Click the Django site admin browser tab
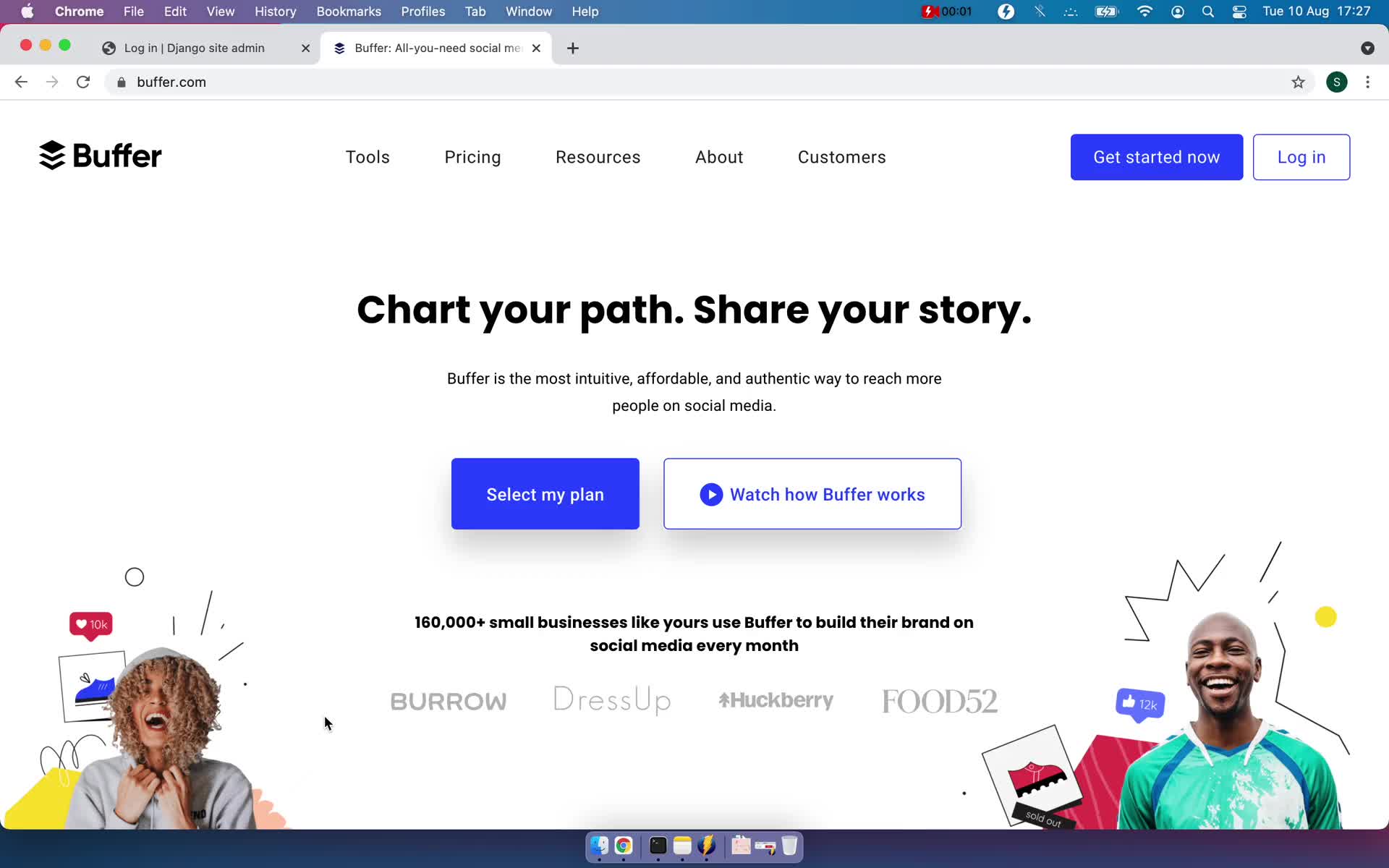Screen dimensions: 1389x868 pos(194,47)
